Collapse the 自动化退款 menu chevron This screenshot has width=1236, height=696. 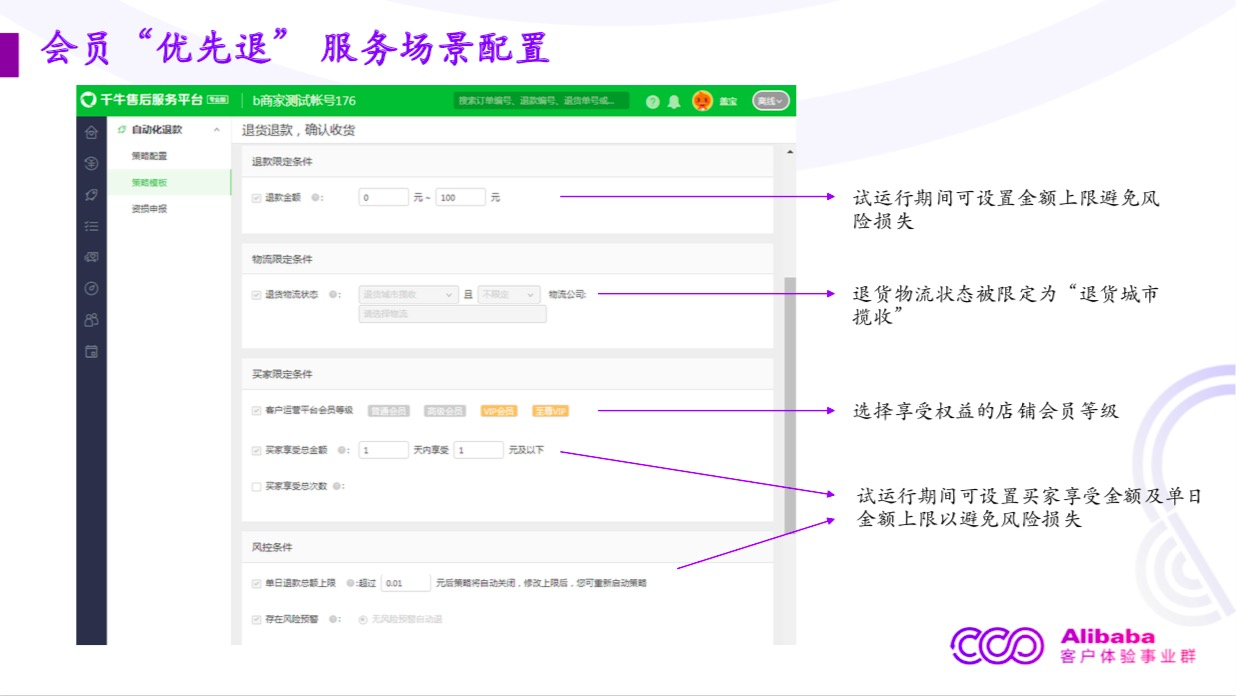click(217, 130)
